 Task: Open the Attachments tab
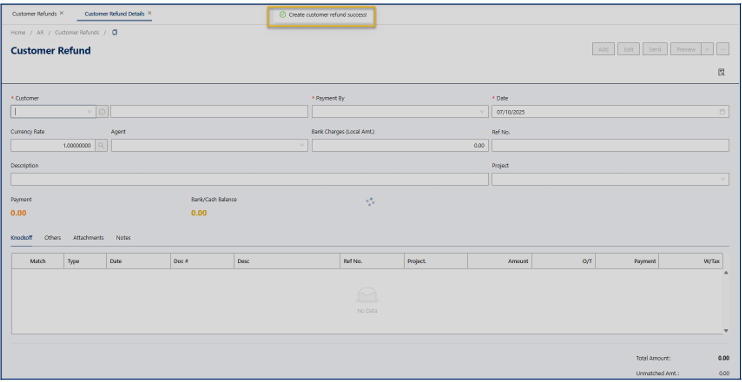88,238
